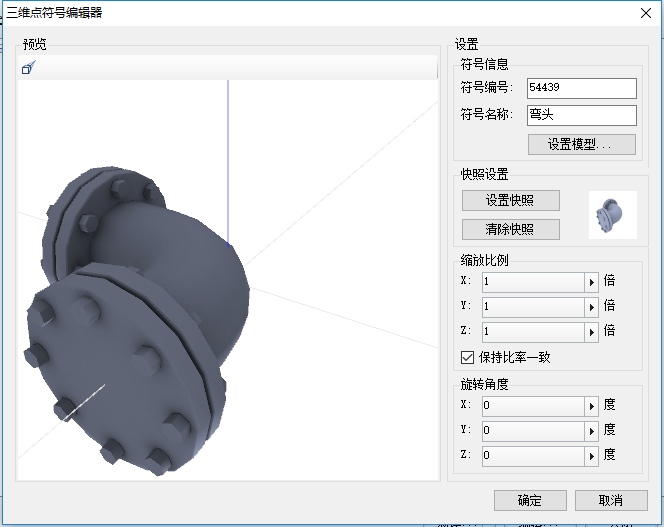The image size is (664, 527).
Task: Expand the scale X arrow button
Action: click(x=592, y=282)
